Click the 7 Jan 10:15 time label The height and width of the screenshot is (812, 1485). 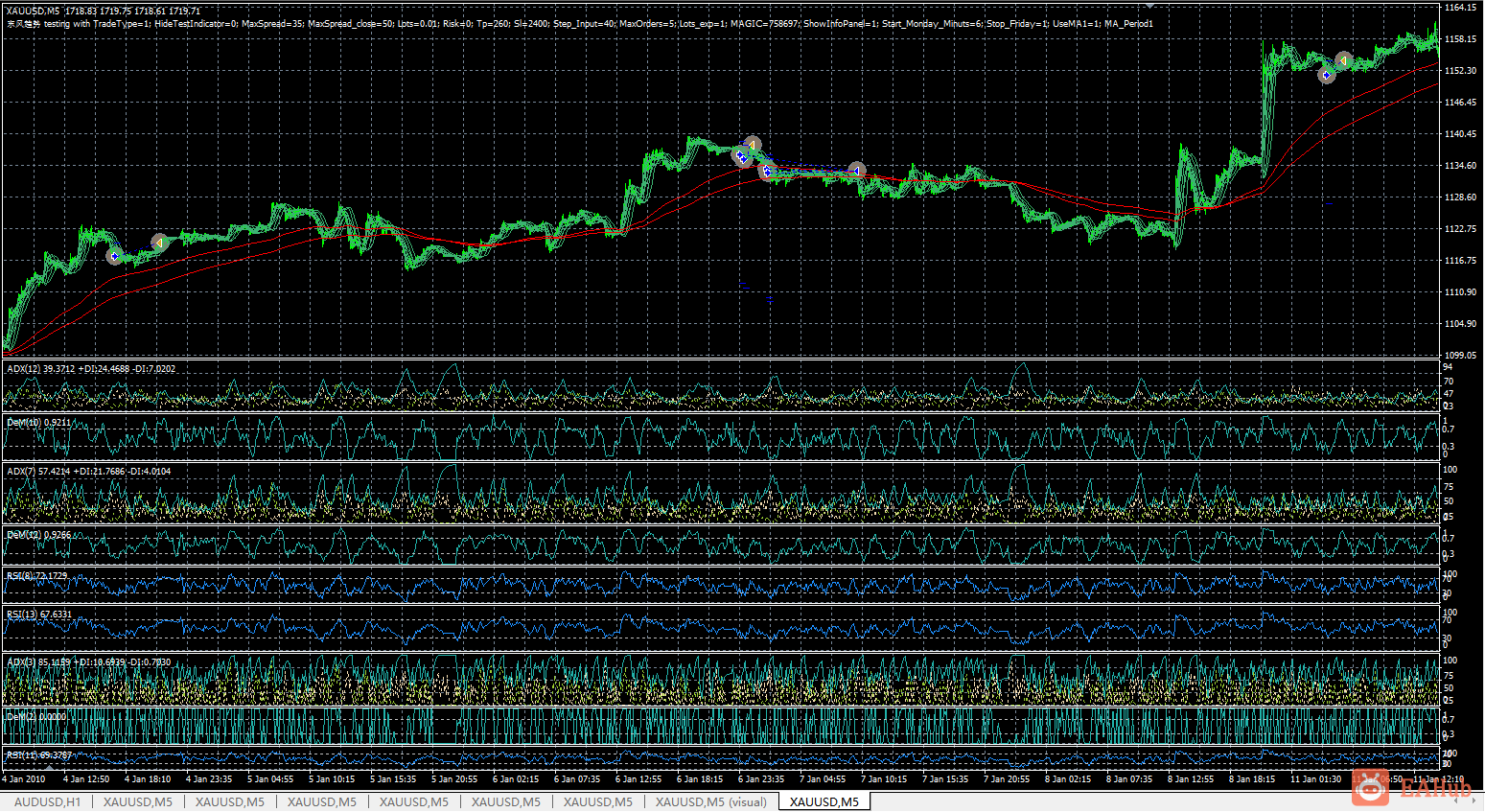(884, 779)
